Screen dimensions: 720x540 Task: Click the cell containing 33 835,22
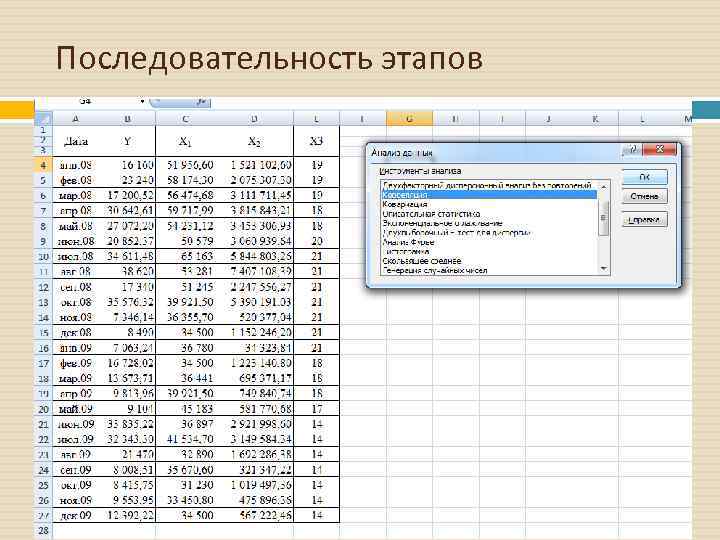coord(127,424)
